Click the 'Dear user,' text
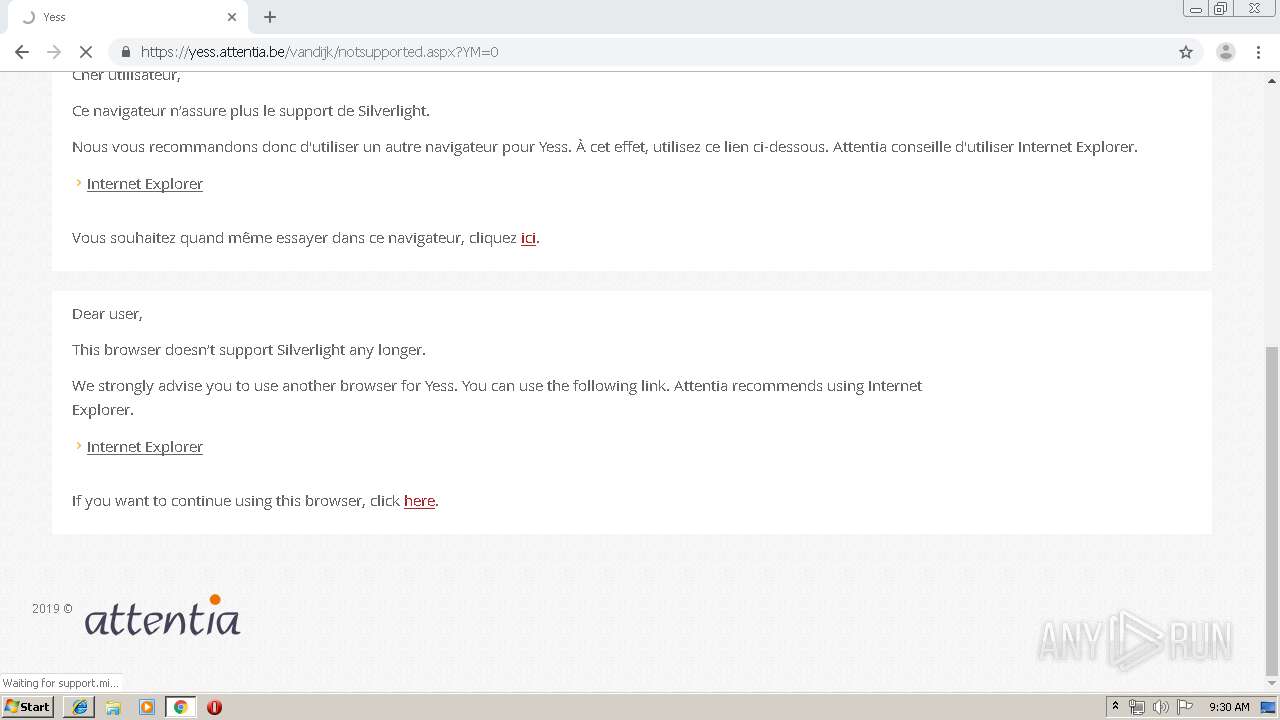1280x720 pixels. (x=107, y=314)
